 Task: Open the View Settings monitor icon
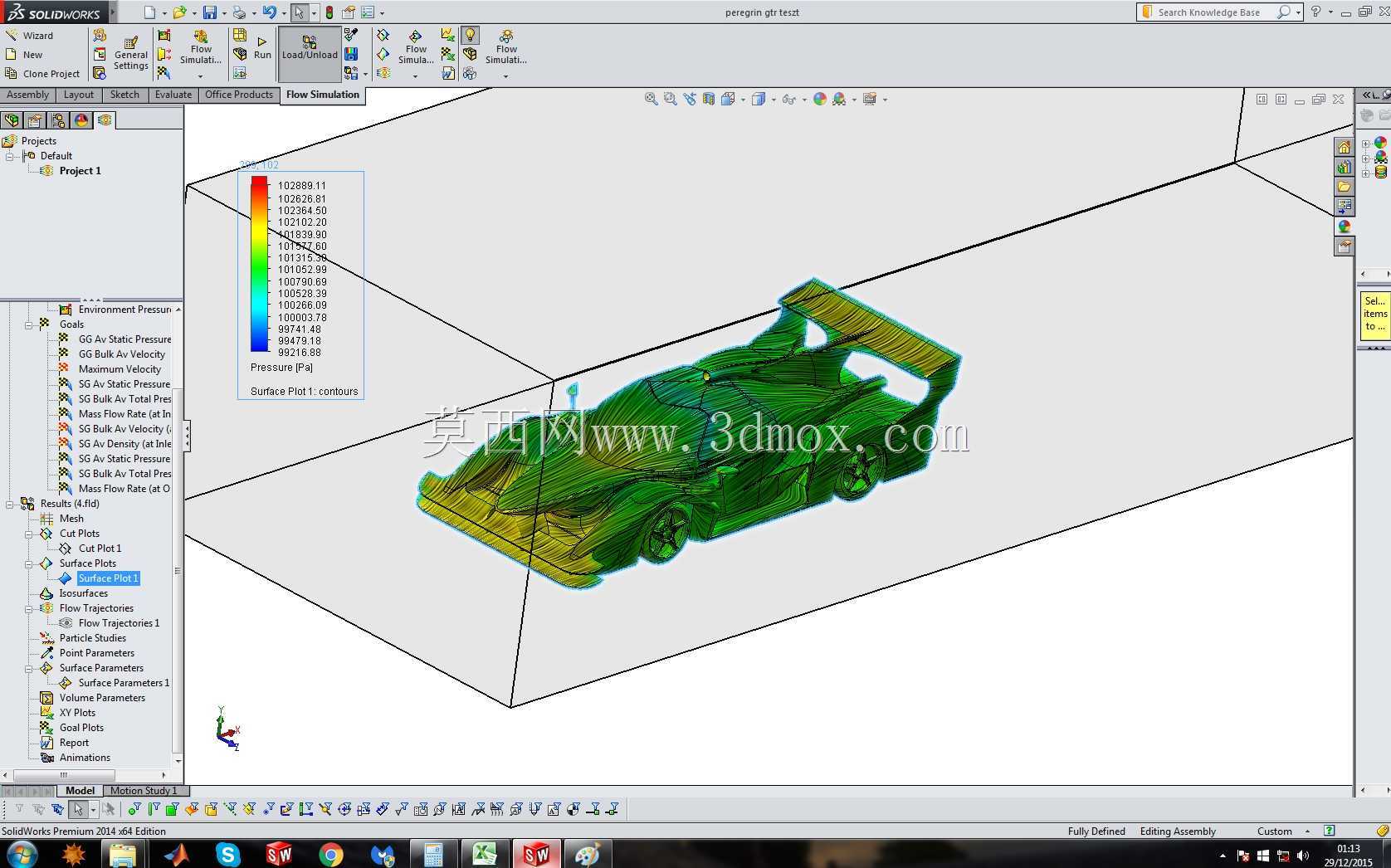click(870, 99)
